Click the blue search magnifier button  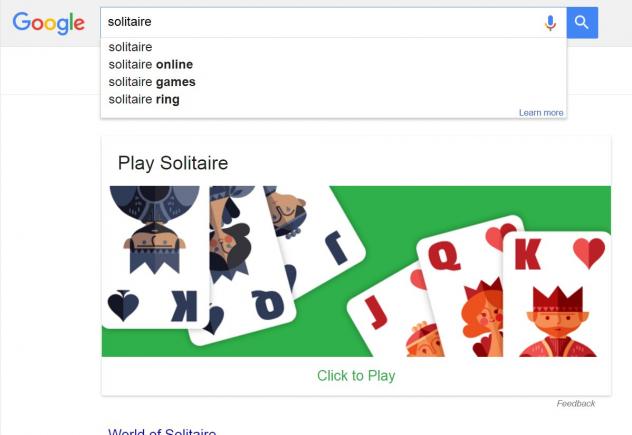582,23
